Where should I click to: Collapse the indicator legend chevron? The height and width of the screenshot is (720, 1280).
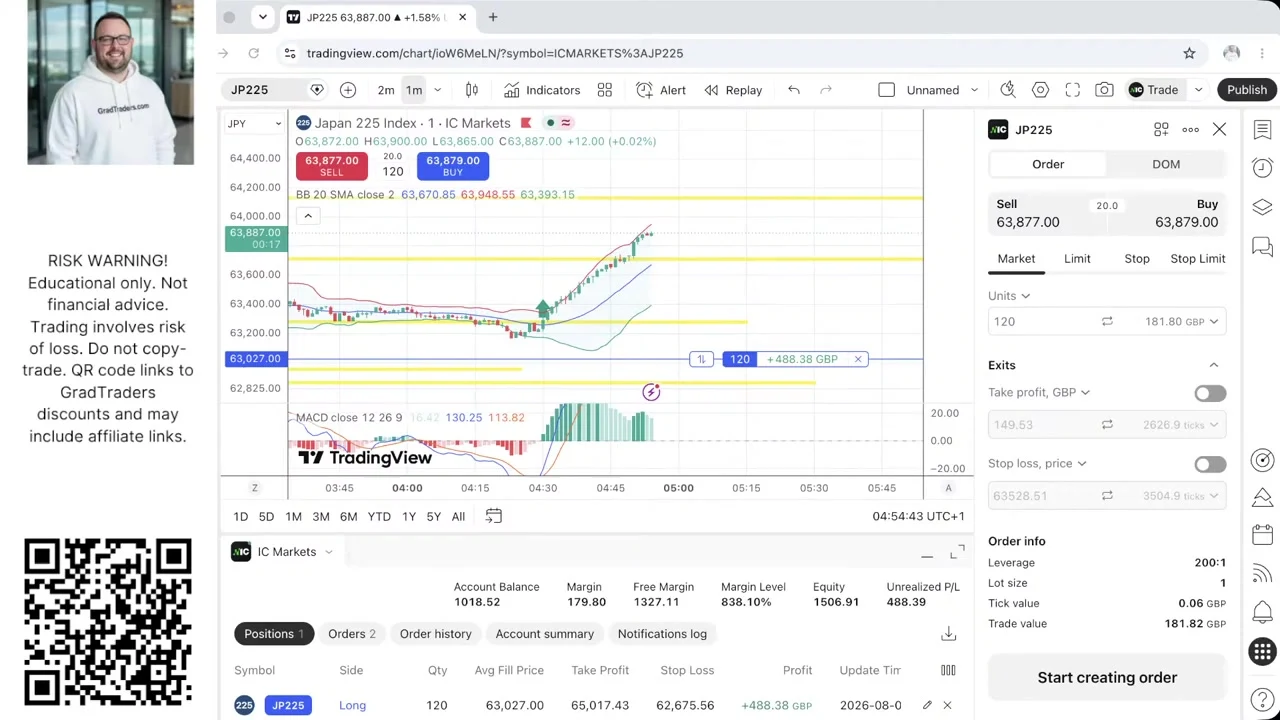point(308,216)
